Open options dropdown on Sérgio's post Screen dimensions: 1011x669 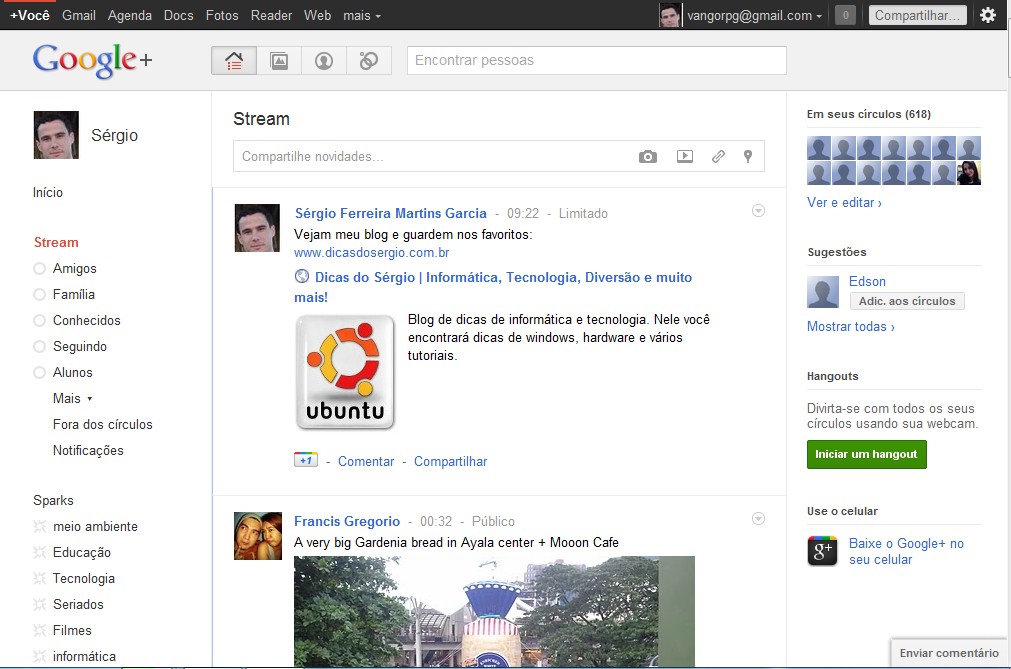pos(758,211)
